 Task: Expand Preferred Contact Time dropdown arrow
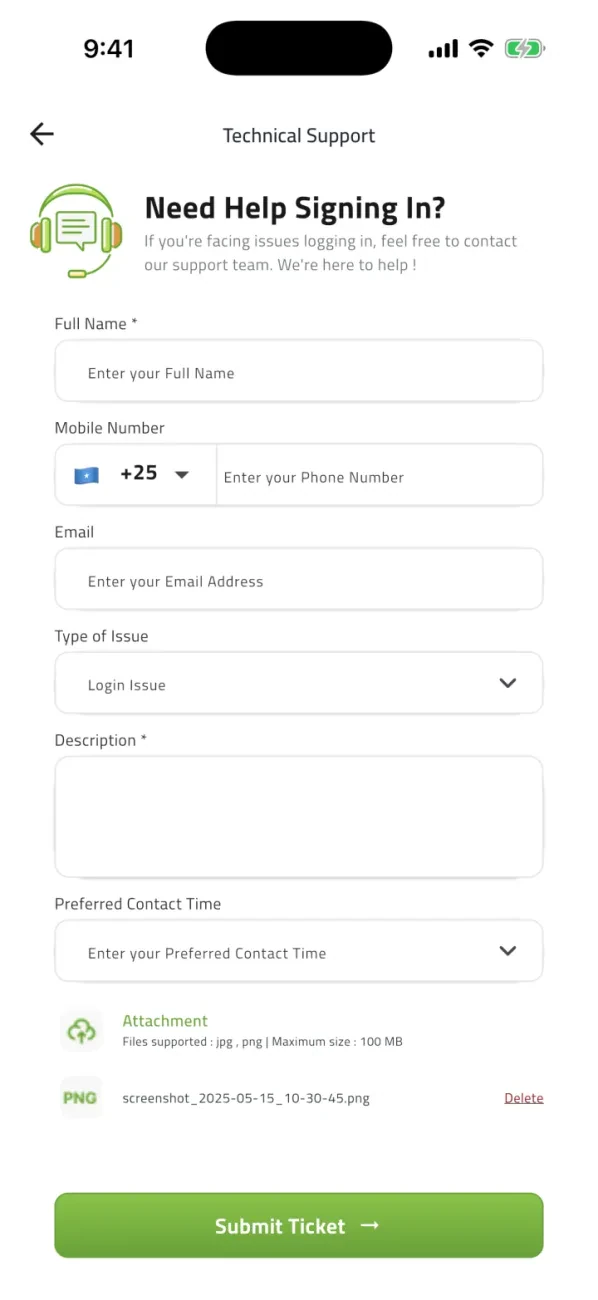click(508, 951)
